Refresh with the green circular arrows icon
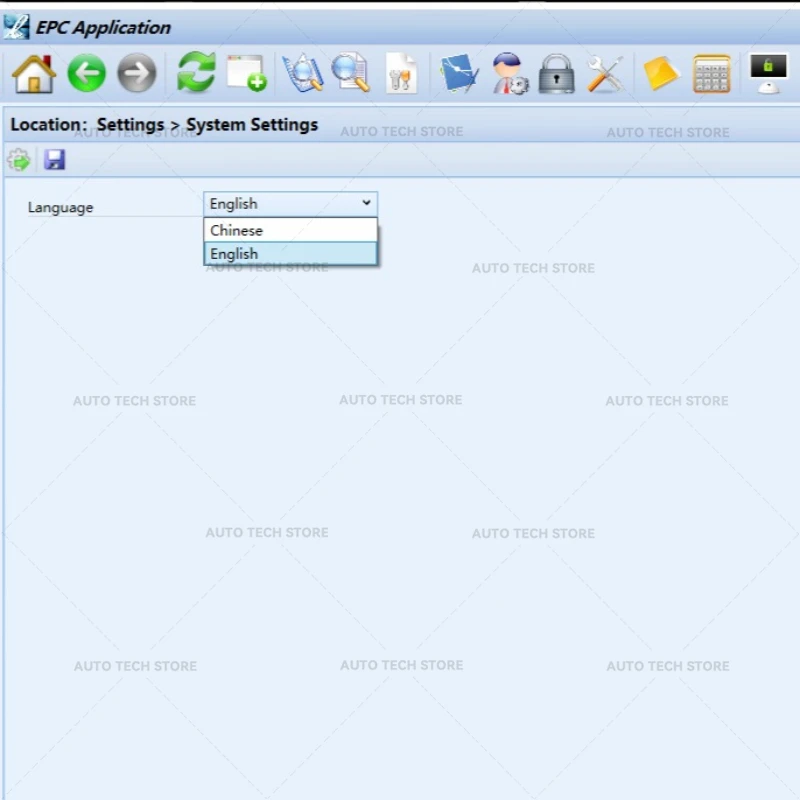The height and width of the screenshot is (800, 800). (x=196, y=72)
